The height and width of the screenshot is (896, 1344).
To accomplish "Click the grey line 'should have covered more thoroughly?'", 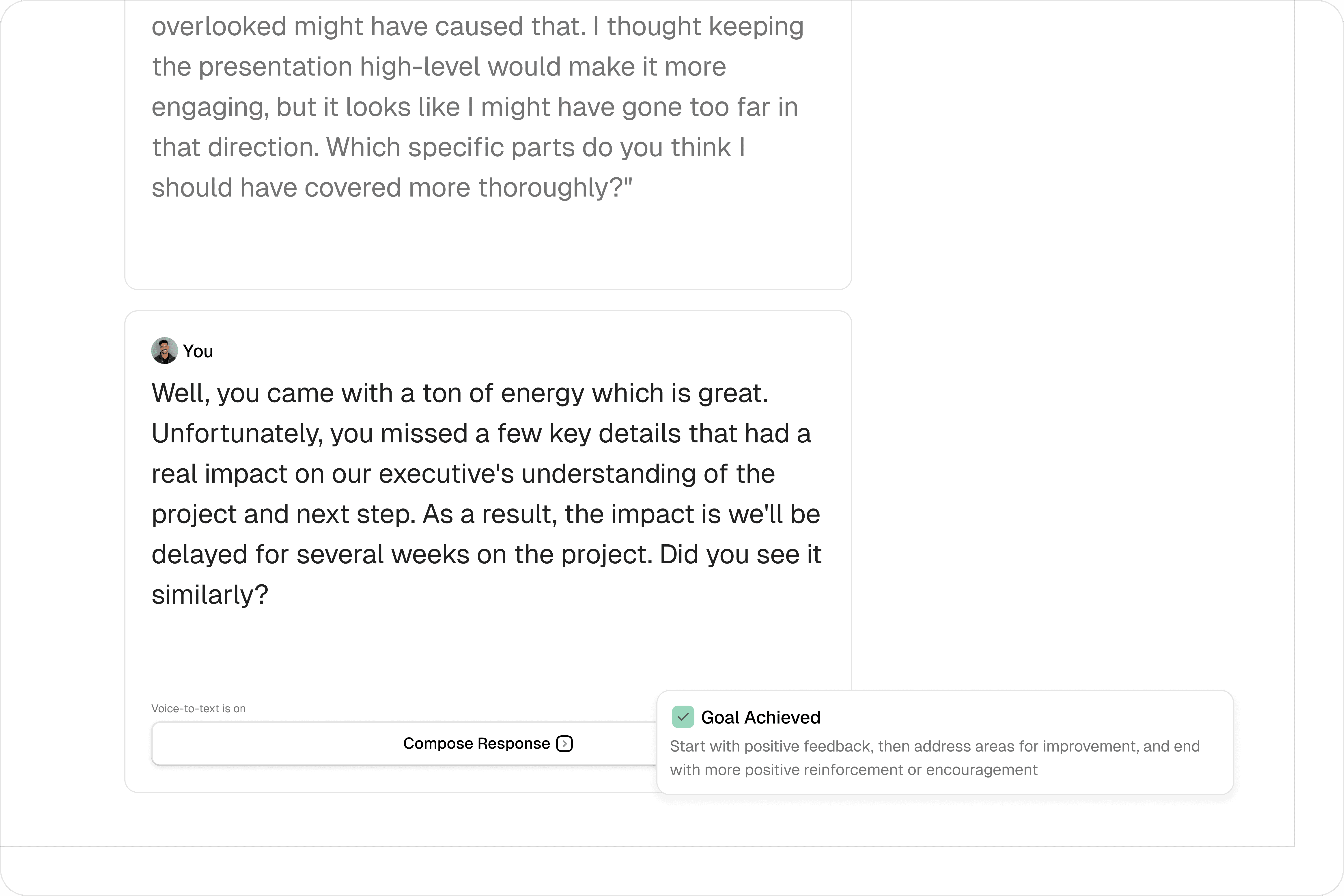I will pos(392,188).
